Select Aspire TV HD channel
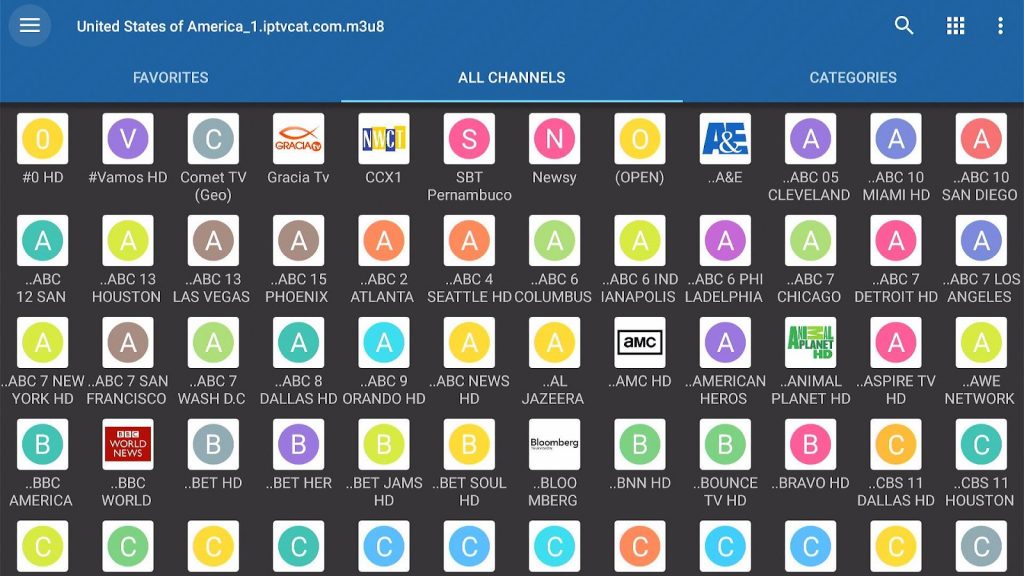The width and height of the screenshot is (1024, 576). [x=896, y=343]
